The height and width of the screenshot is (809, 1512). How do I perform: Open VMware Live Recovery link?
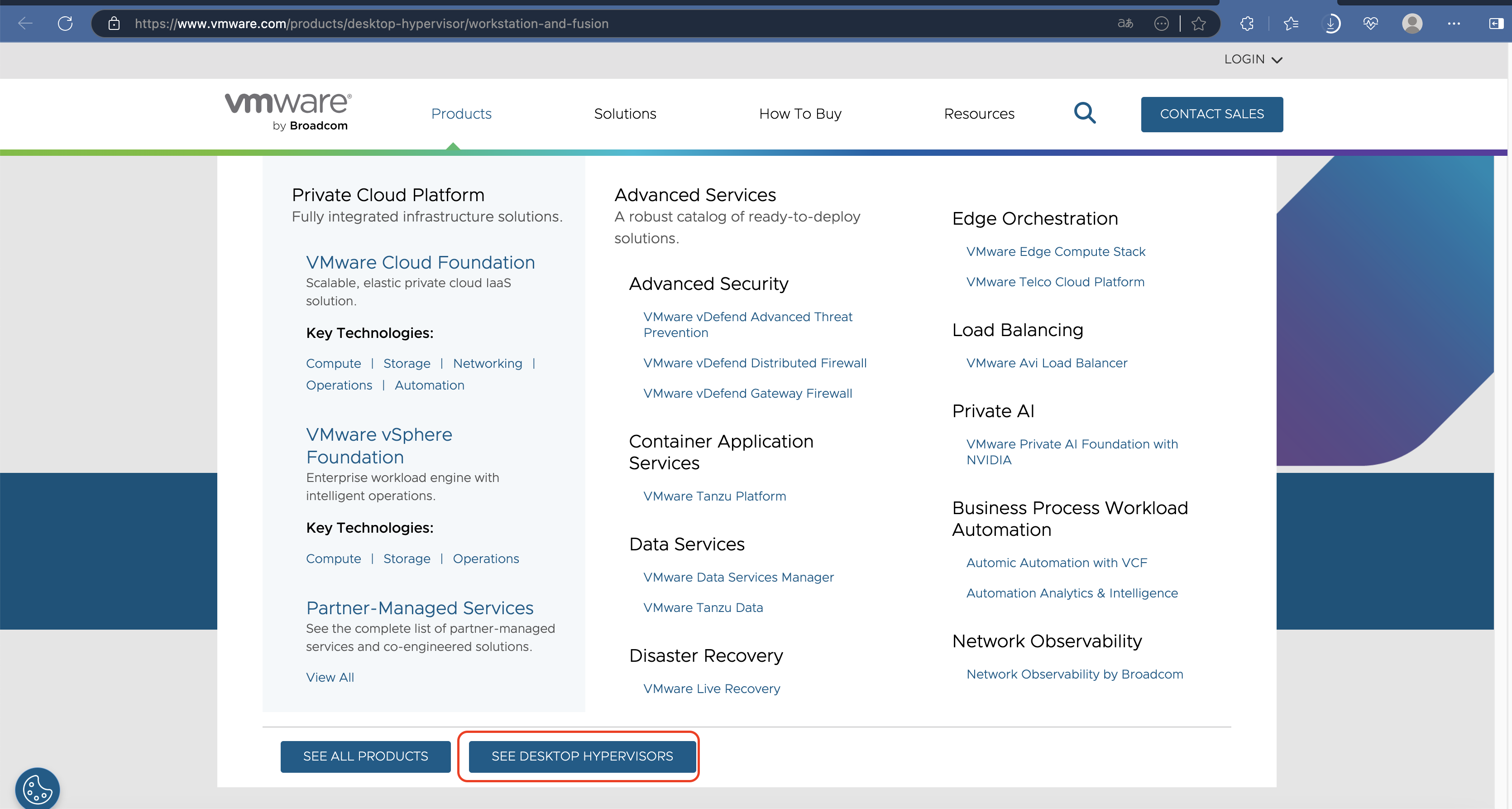click(711, 689)
